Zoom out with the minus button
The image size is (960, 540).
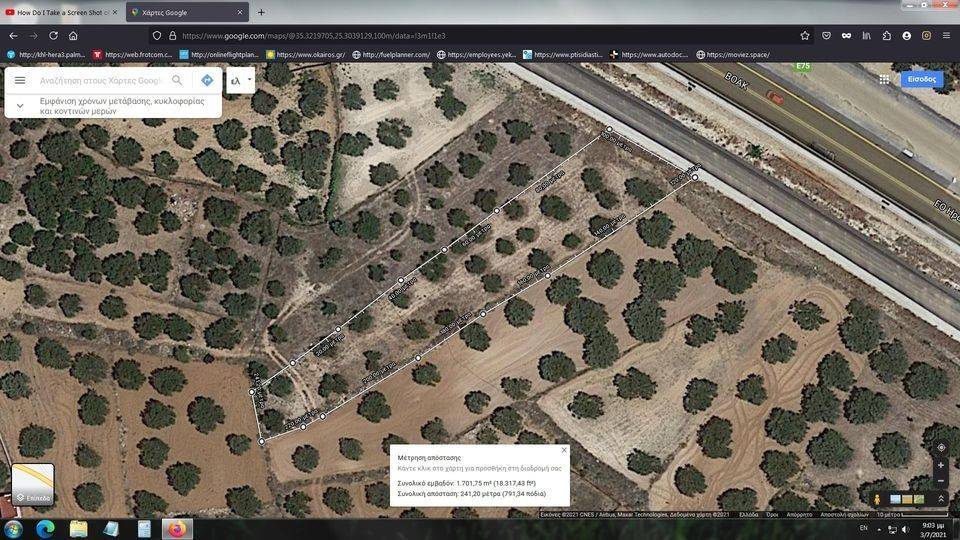click(941, 481)
